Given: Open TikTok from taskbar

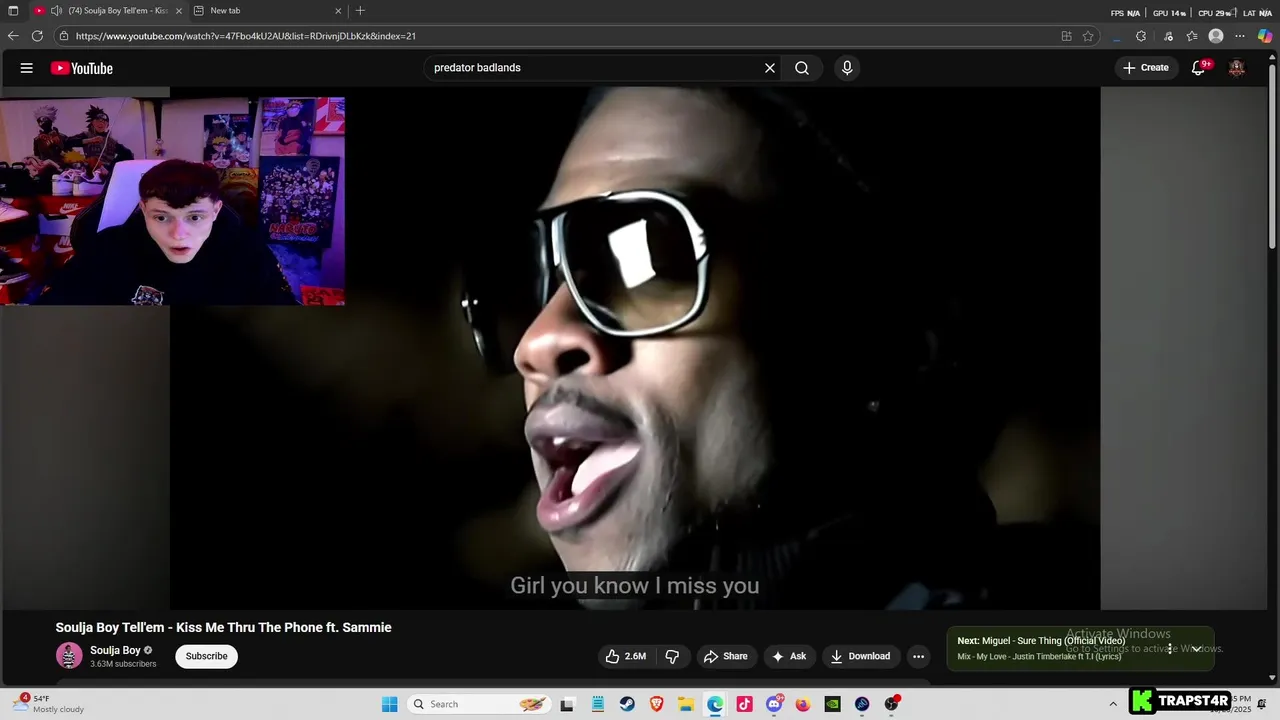Looking at the screenshot, I should point(744,704).
